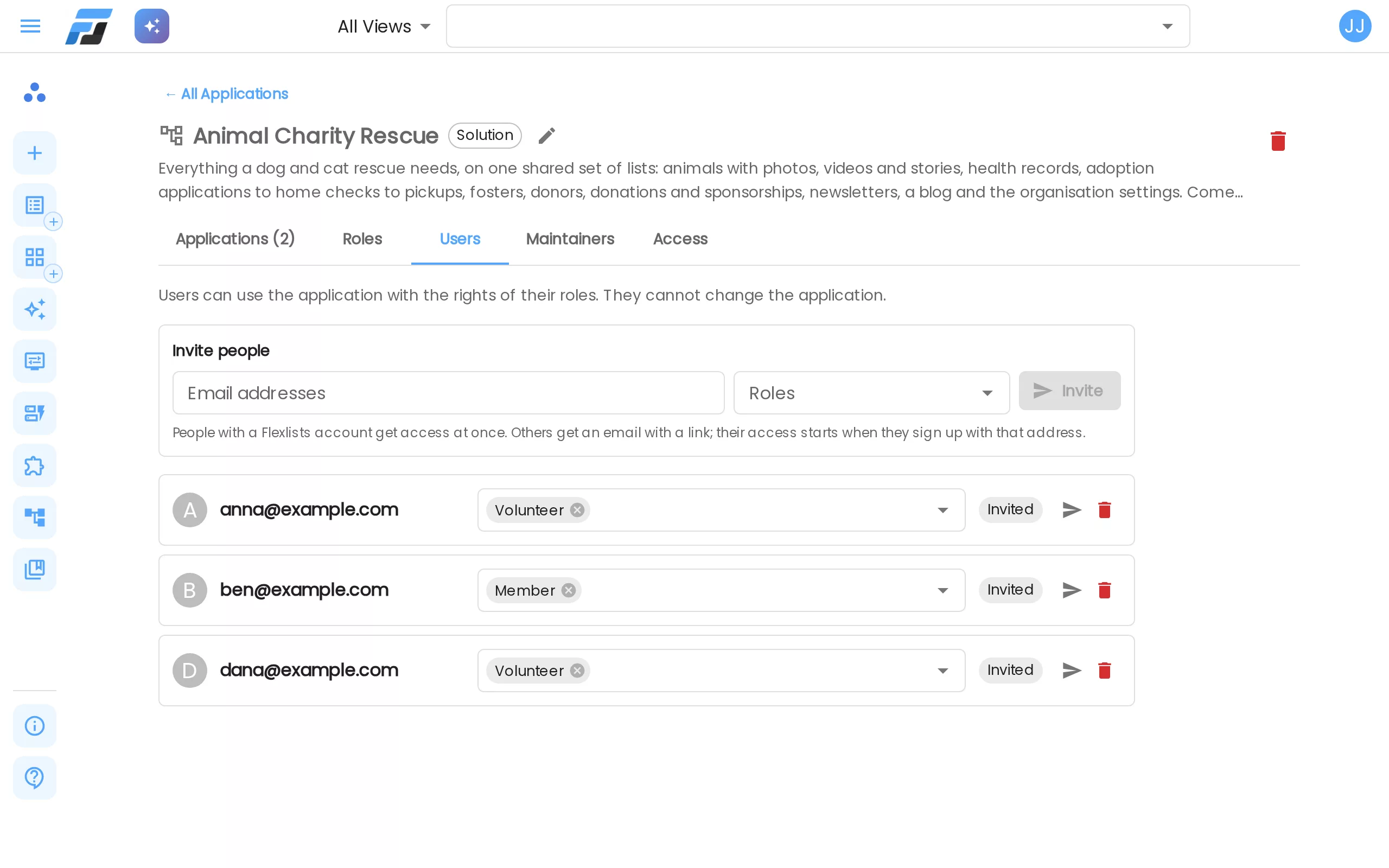Delete ben@example.com user
1389x868 pixels.
point(1104,590)
